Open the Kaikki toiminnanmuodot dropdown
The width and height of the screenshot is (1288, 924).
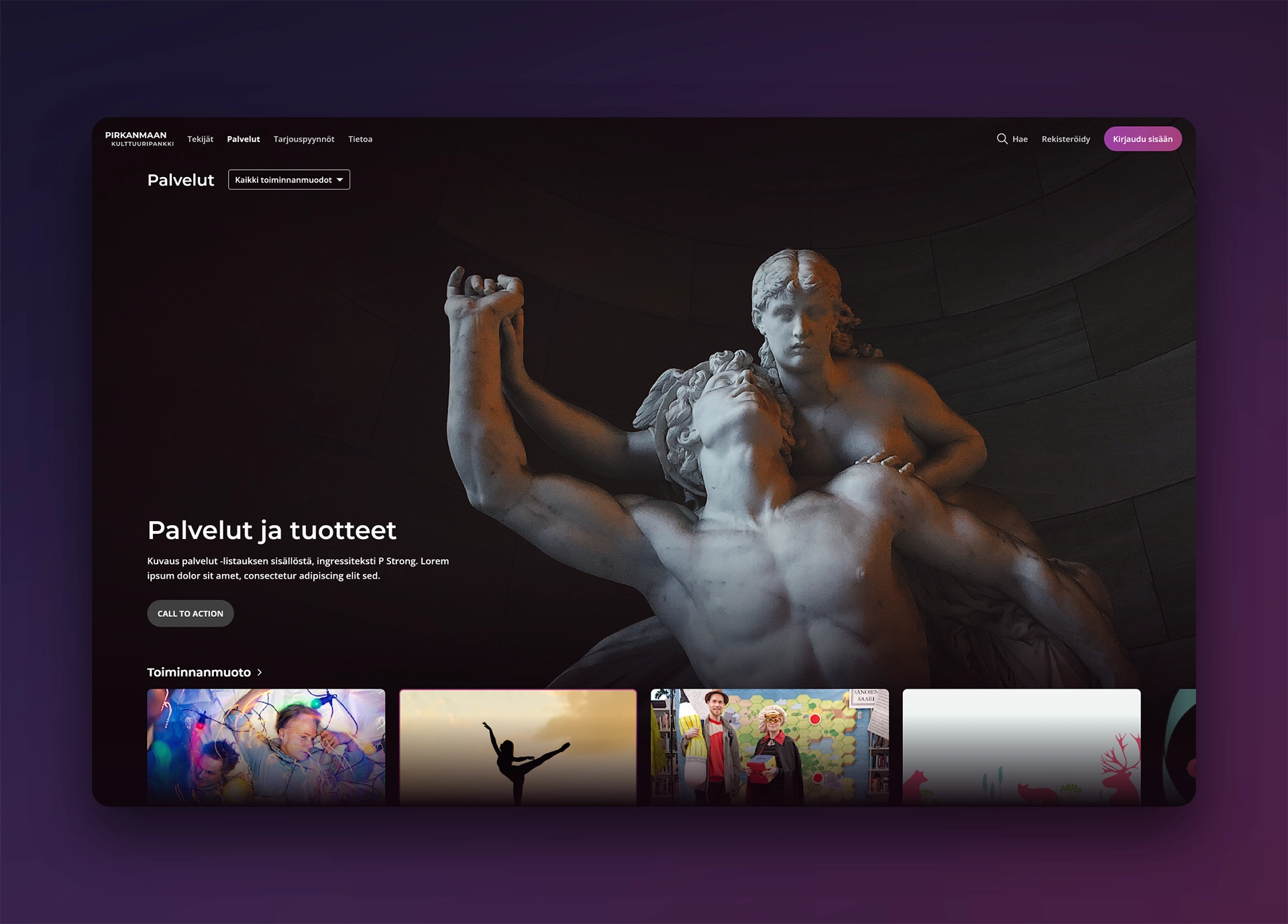click(x=289, y=179)
